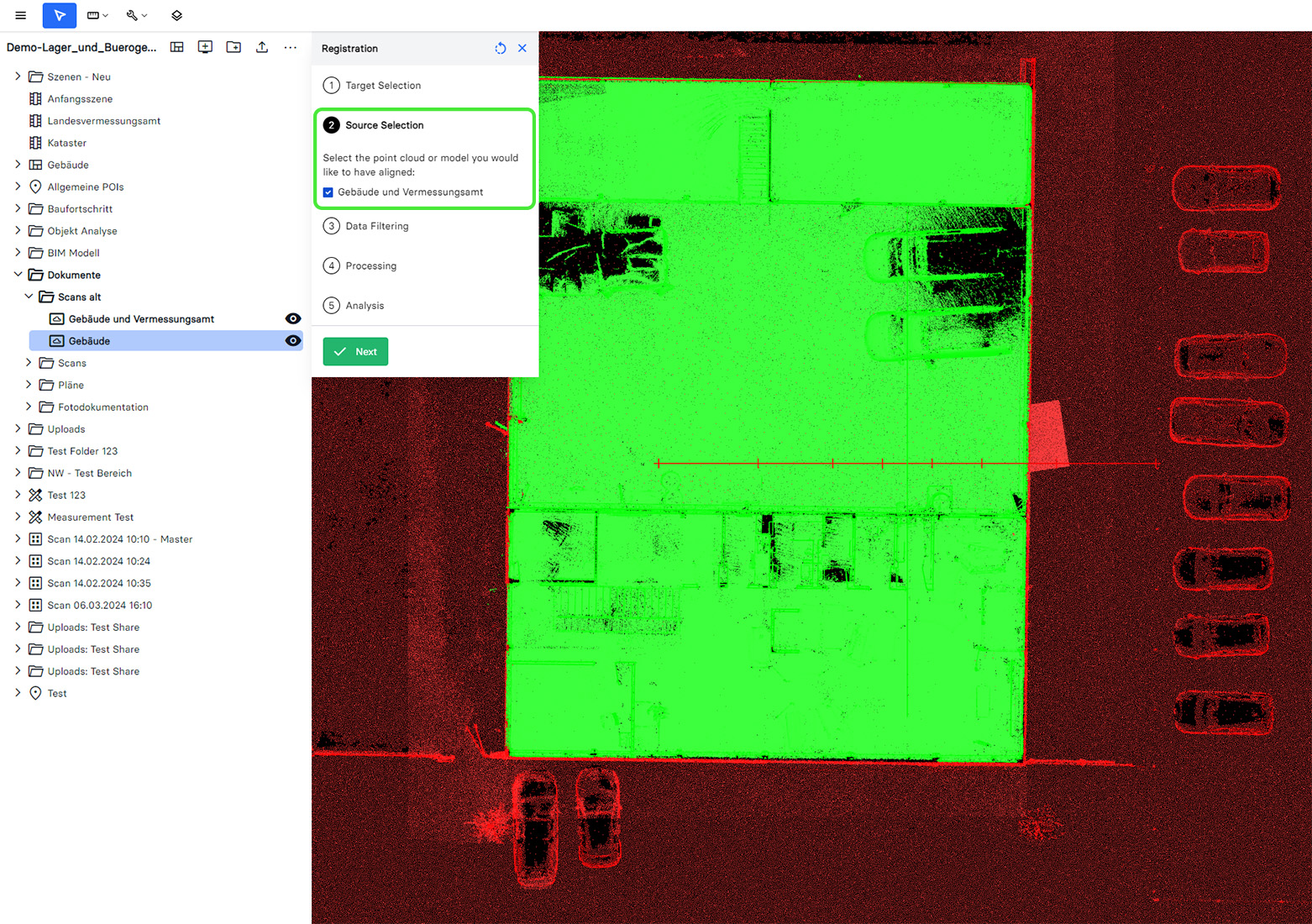Open the hamburger main menu
This screenshot has height=924, width=1312.
[x=20, y=15]
